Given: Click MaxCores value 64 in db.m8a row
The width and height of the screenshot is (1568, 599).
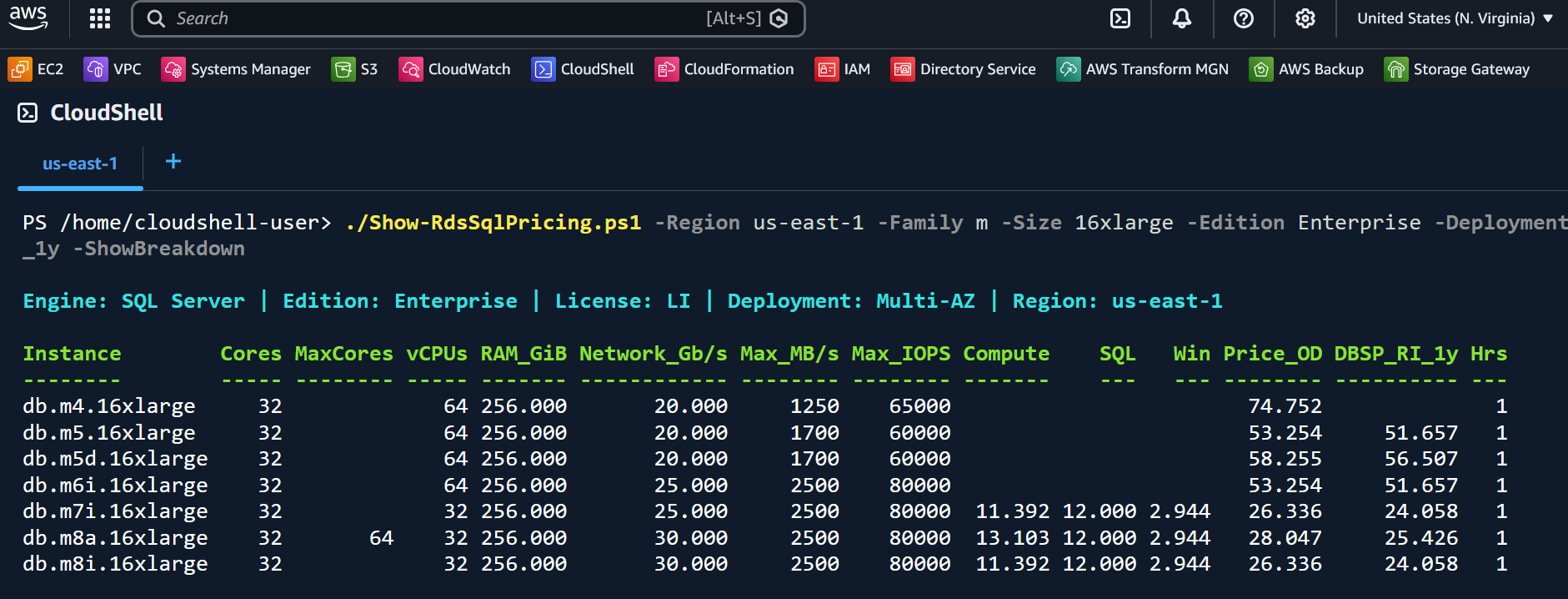Looking at the screenshot, I should (x=381, y=538).
